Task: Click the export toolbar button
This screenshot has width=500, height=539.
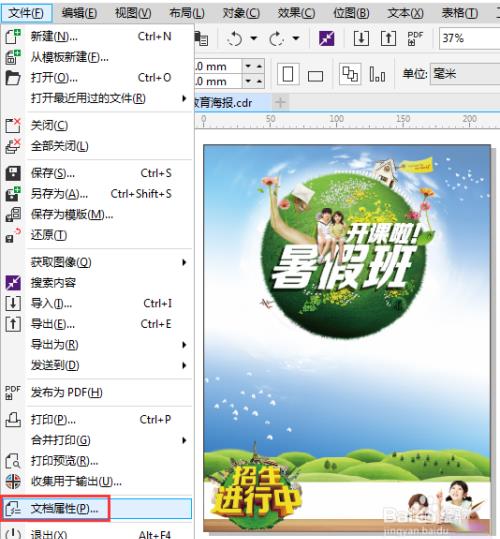Action: 388,38
